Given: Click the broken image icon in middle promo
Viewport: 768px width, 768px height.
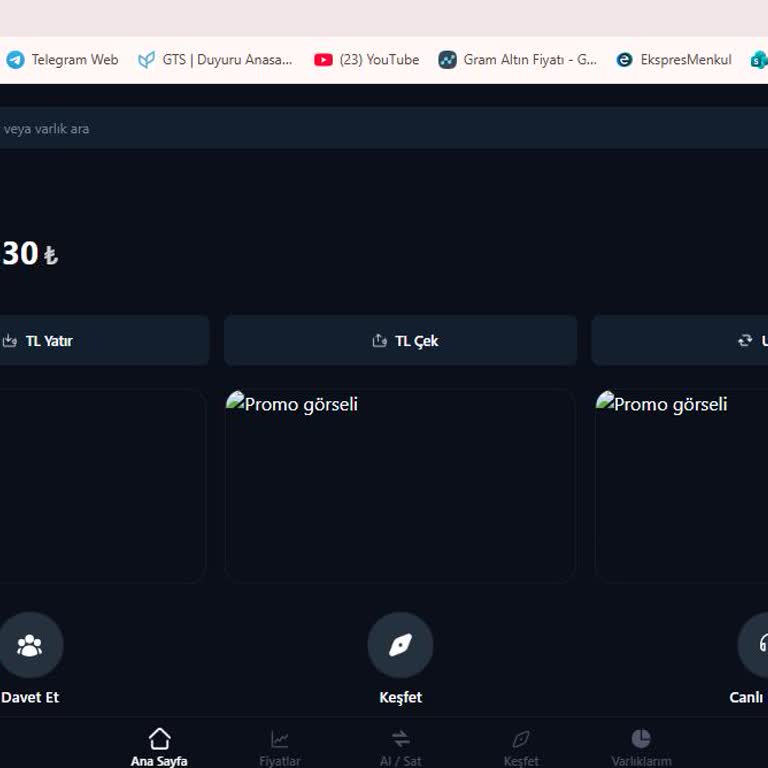Looking at the screenshot, I should [235, 400].
